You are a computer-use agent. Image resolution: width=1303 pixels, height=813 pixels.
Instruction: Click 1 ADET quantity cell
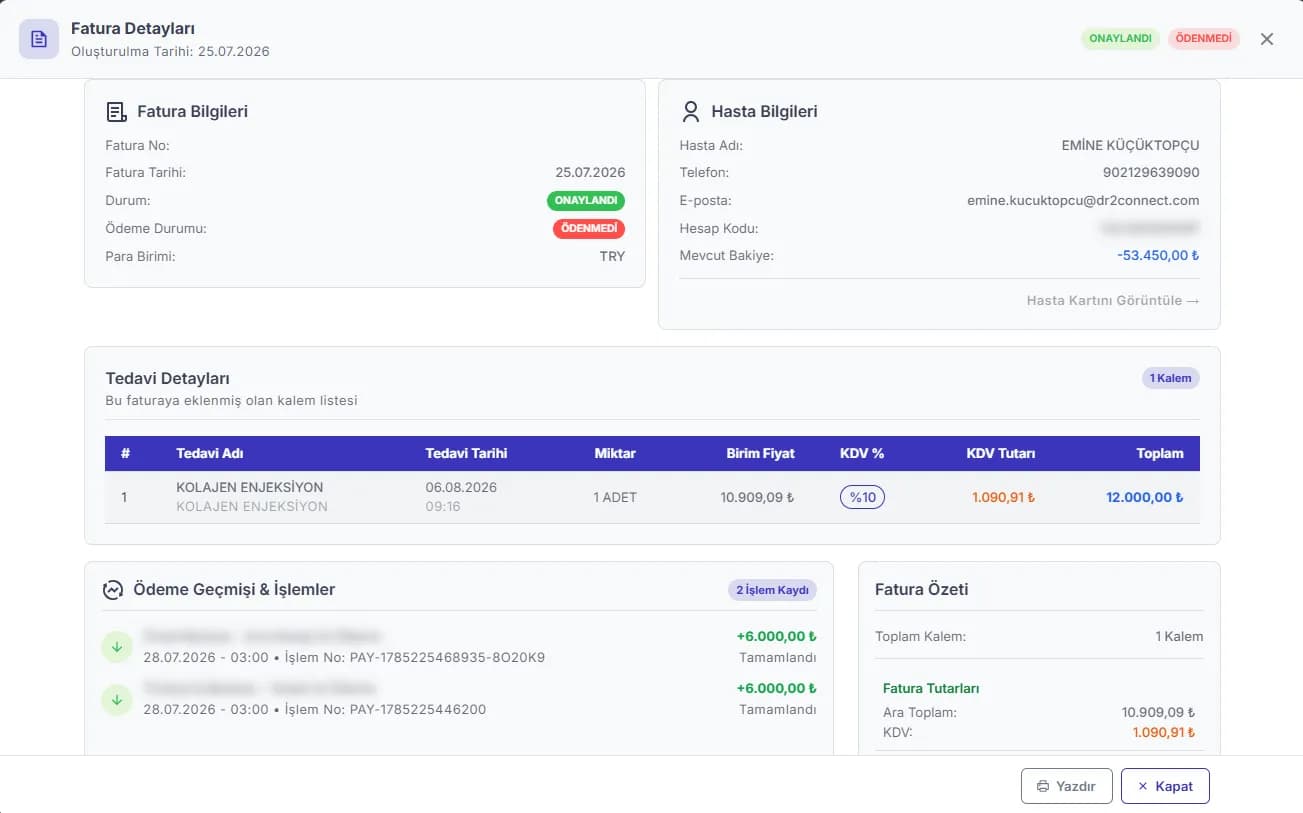click(x=615, y=497)
